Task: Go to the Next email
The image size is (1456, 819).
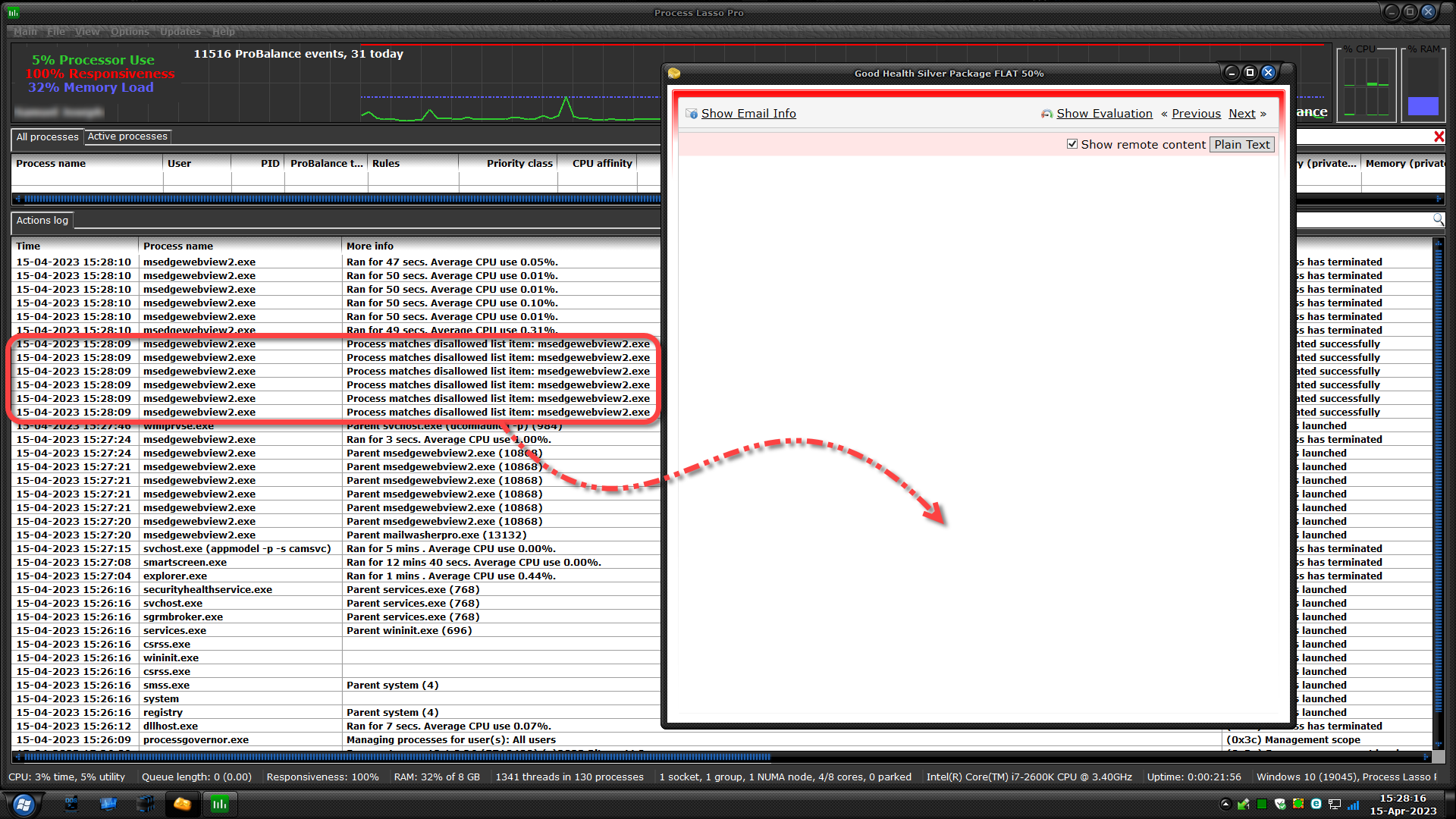Action: pyautogui.click(x=1242, y=113)
